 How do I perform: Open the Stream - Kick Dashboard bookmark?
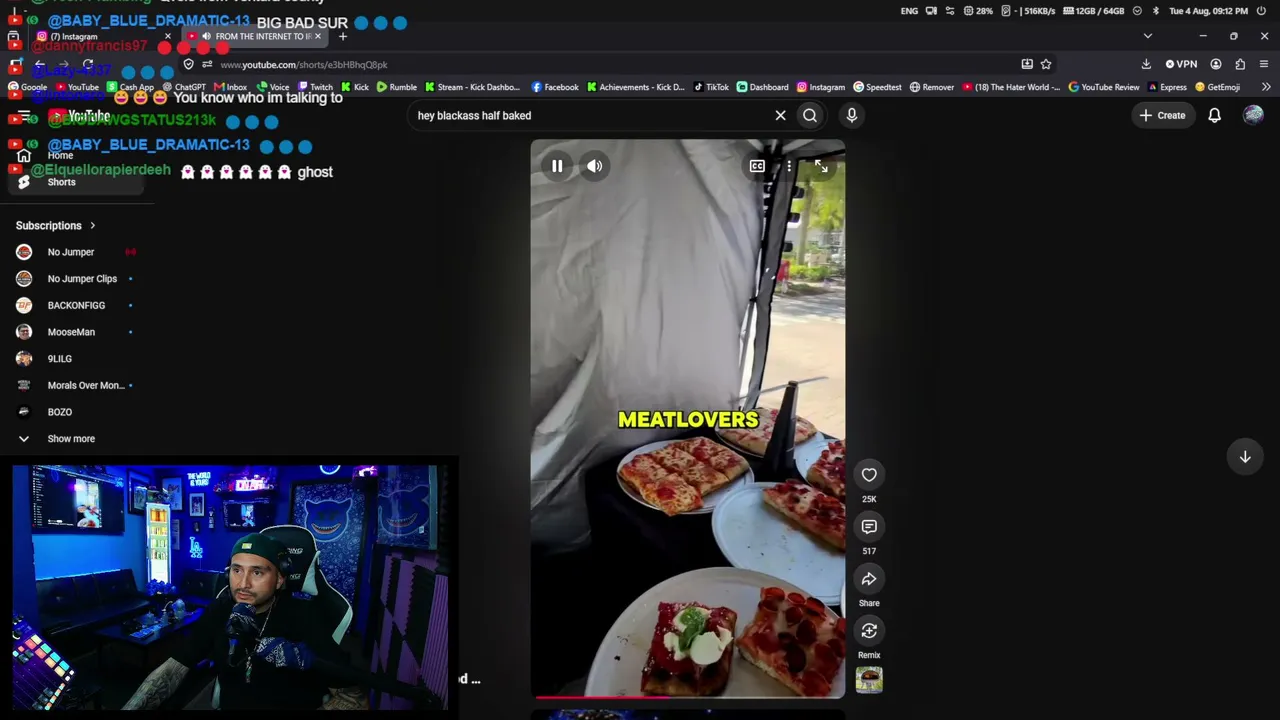click(472, 87)
